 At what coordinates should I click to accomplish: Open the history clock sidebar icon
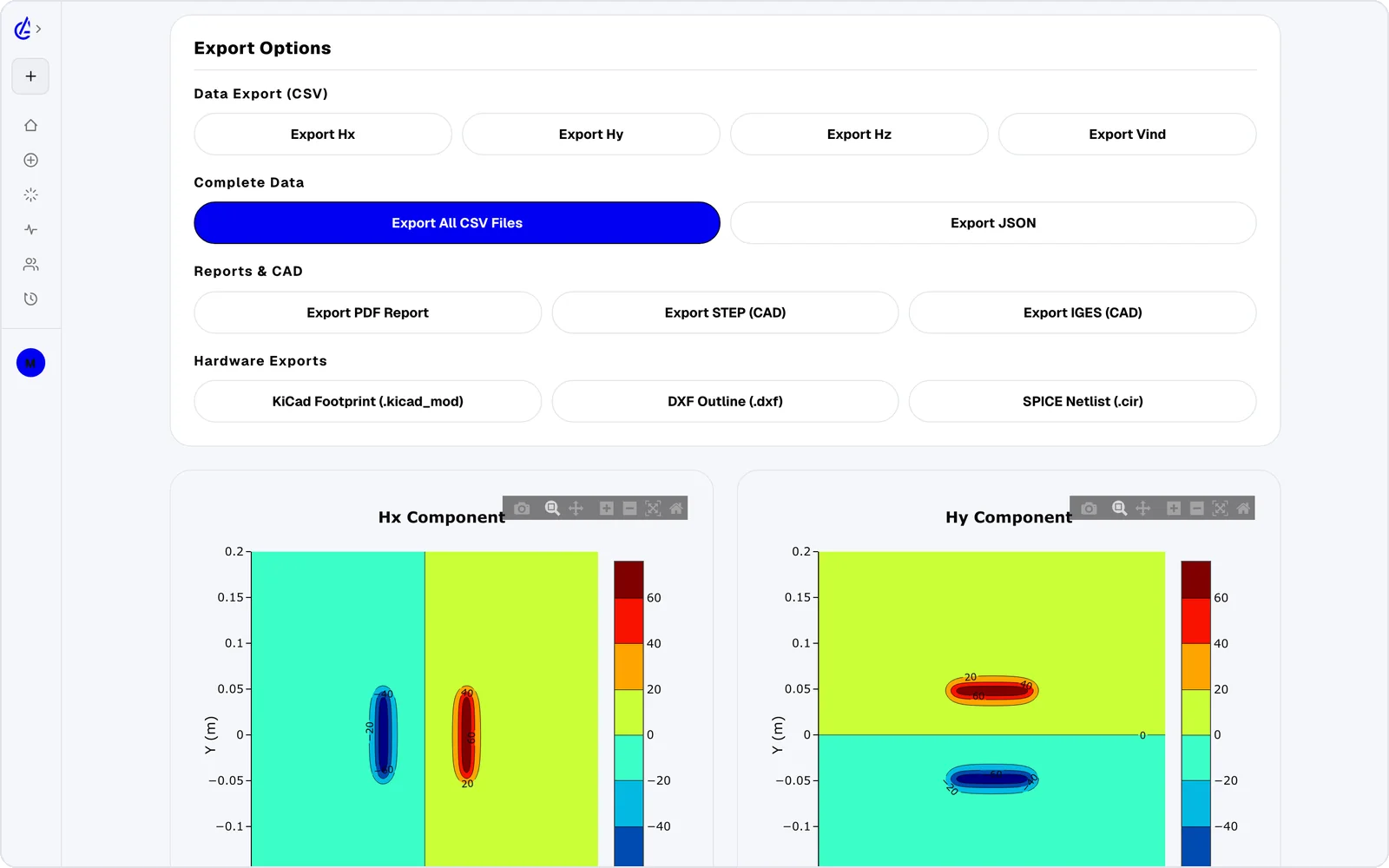click(30, 299)
